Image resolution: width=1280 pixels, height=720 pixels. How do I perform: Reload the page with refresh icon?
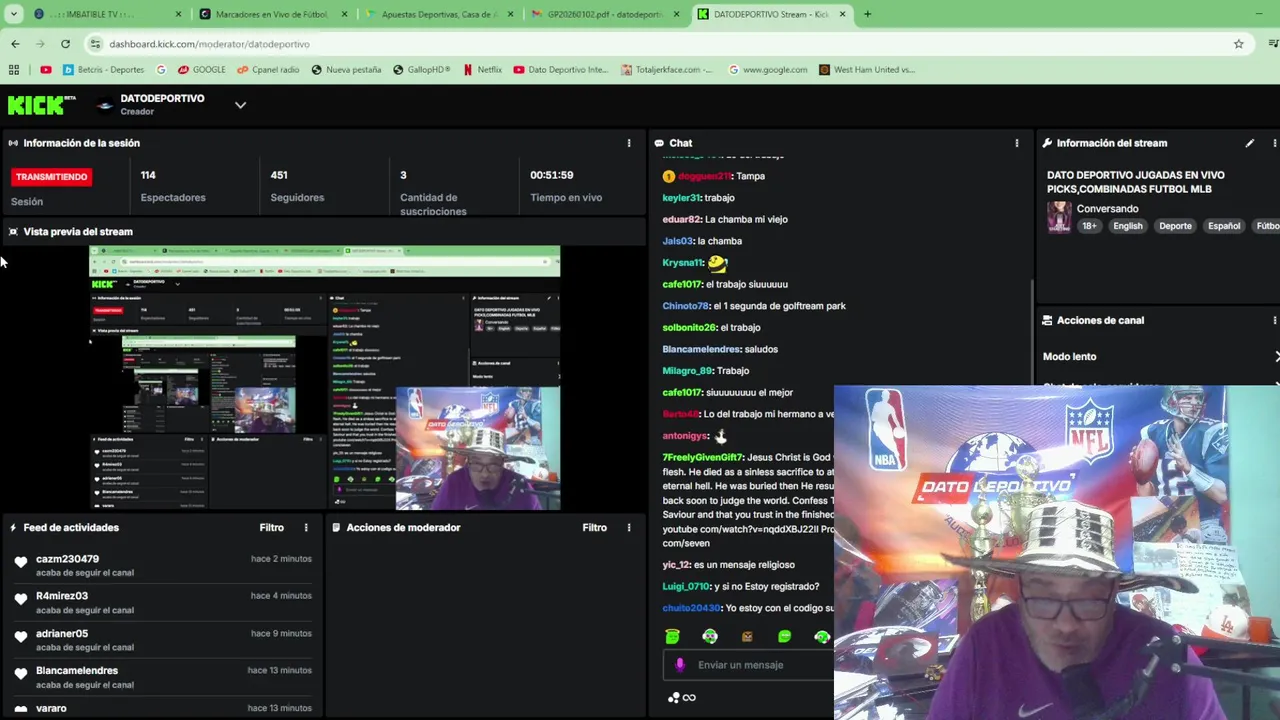[x=65, y=44]
